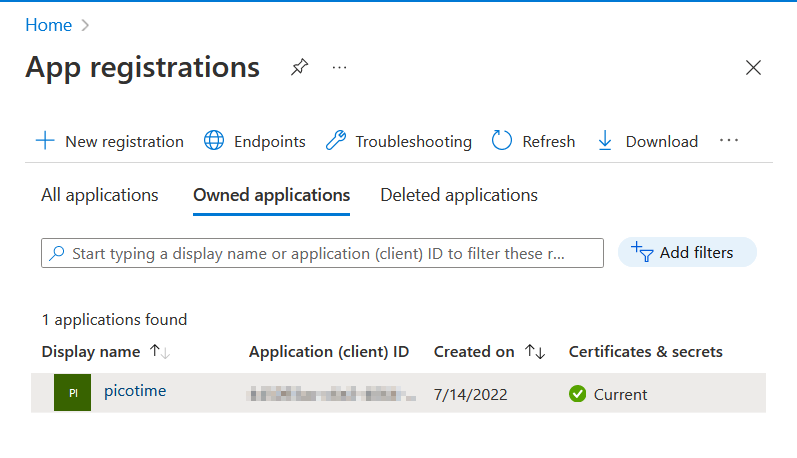Click the picotime PI app icon
This screenshot has width=797, height=458.
72,393
